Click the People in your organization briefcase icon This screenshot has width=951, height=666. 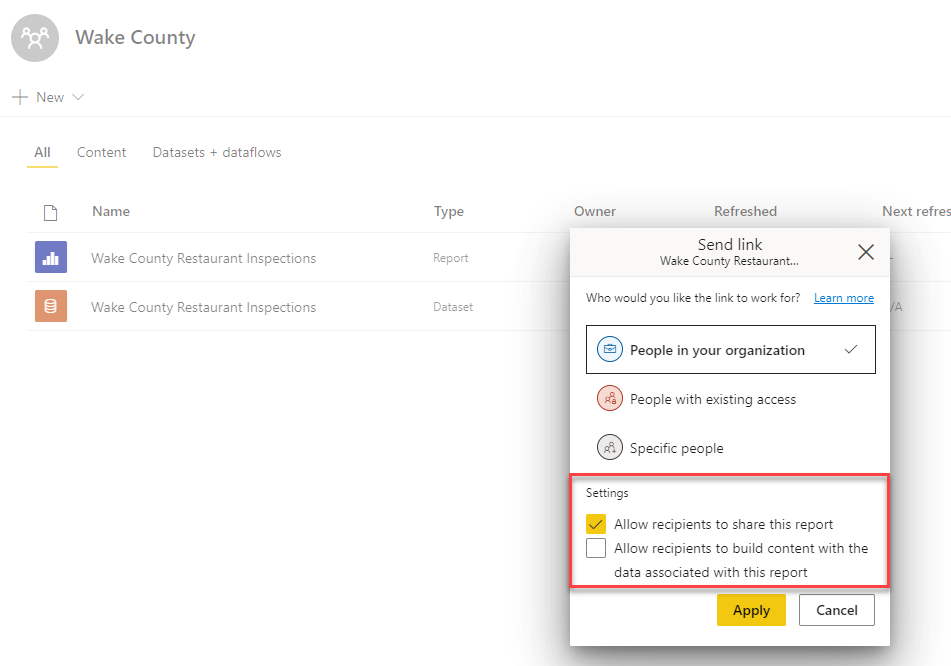coord(609,350)
